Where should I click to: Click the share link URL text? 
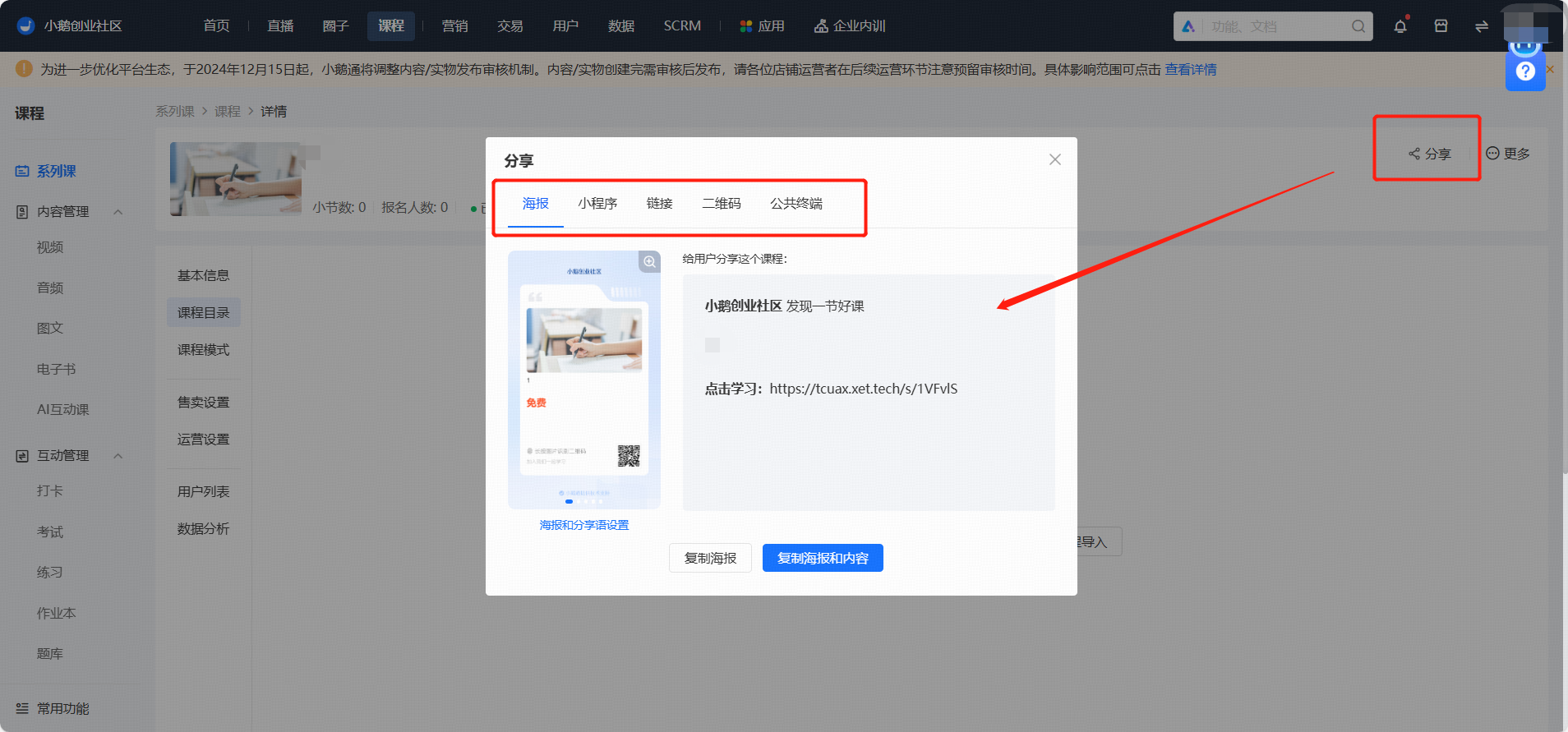coord(864,389)
